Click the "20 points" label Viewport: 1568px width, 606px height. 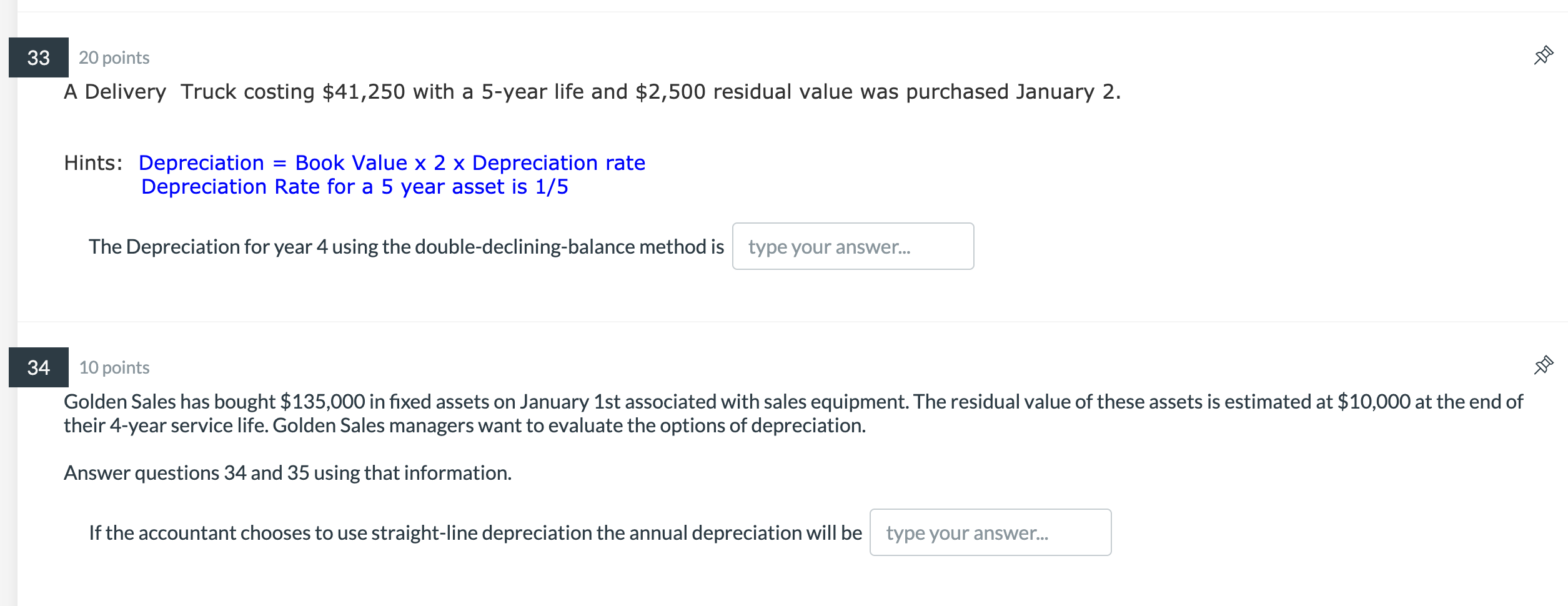coord(114,58)
